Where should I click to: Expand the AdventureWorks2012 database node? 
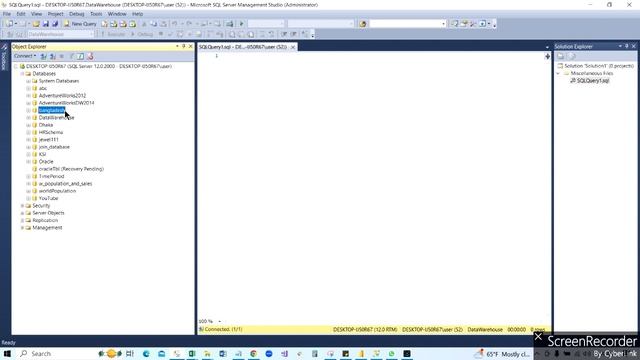pos(29,96)
